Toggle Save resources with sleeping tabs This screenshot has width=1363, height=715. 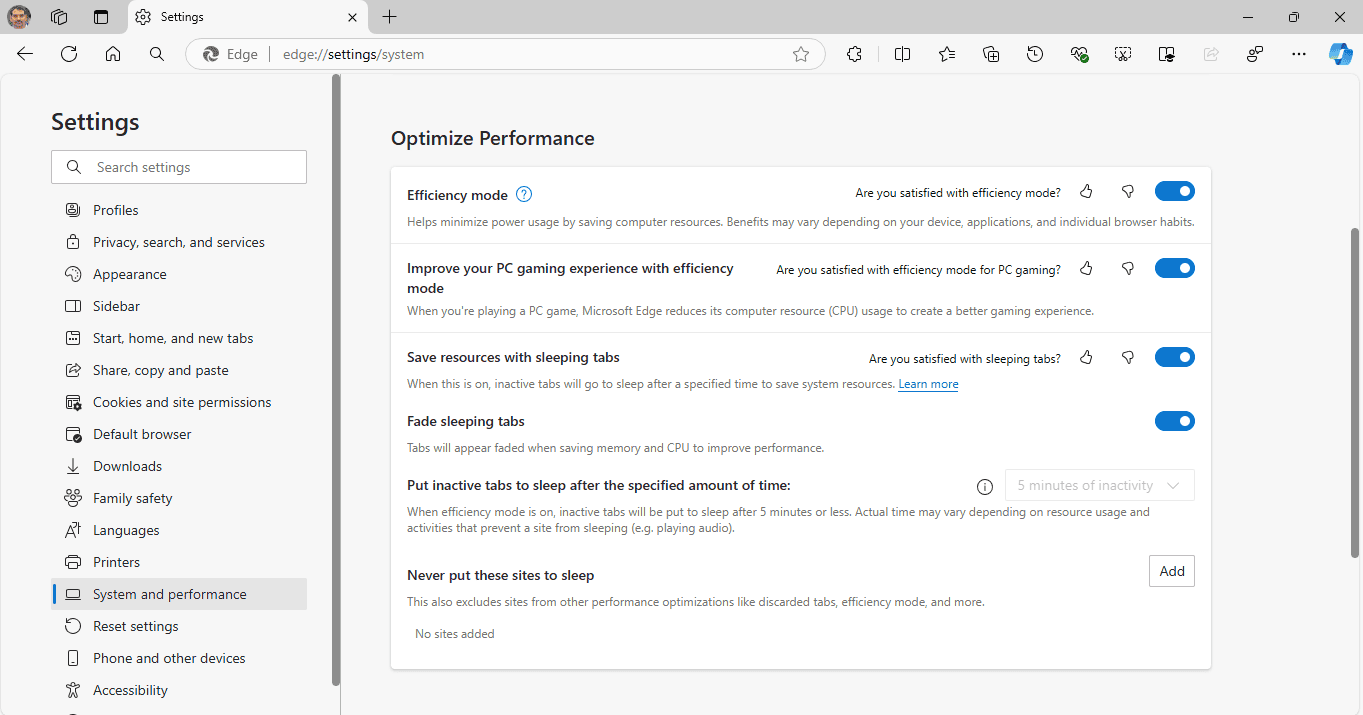(1175, 357)
